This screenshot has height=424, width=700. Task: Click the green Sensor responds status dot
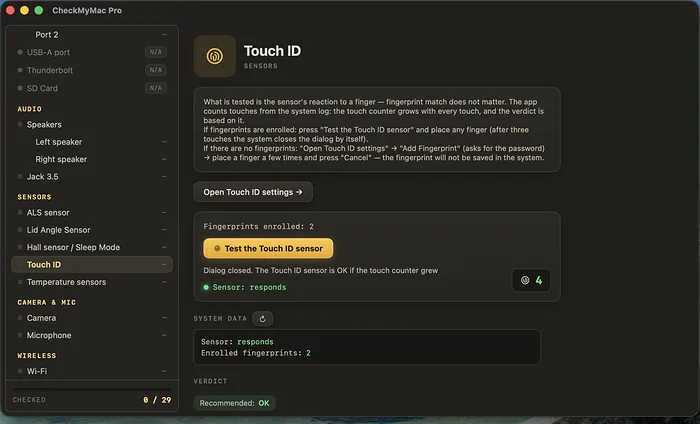coord(206,287)
